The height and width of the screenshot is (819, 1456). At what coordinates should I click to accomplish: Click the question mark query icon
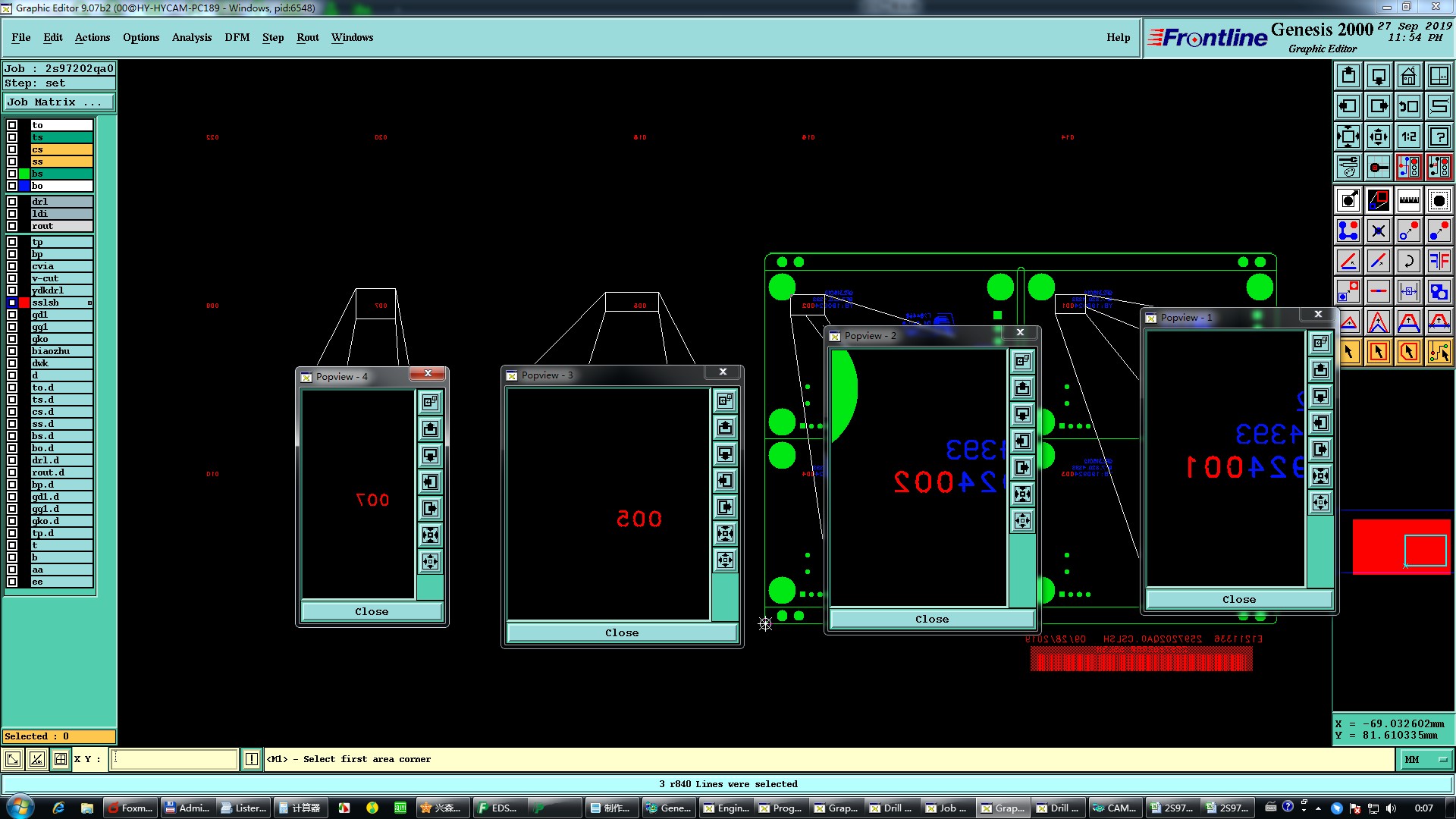(1439, 136)
